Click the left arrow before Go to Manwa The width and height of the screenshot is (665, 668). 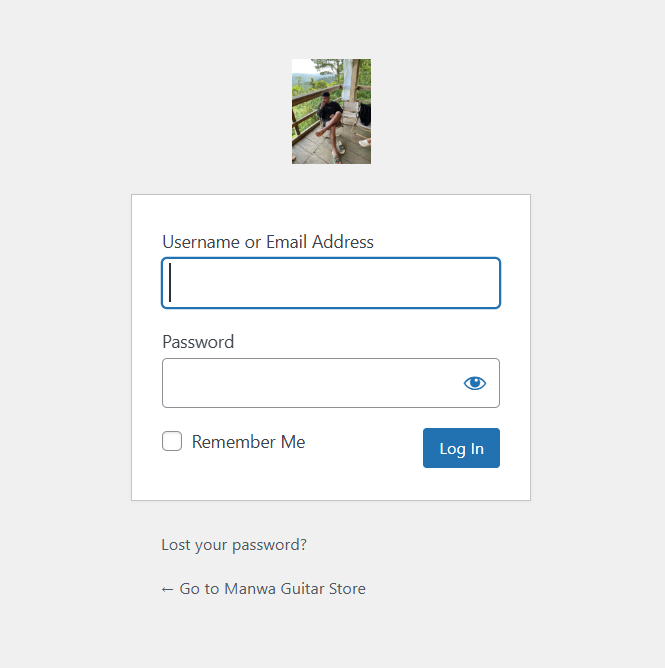pos(168,589)
